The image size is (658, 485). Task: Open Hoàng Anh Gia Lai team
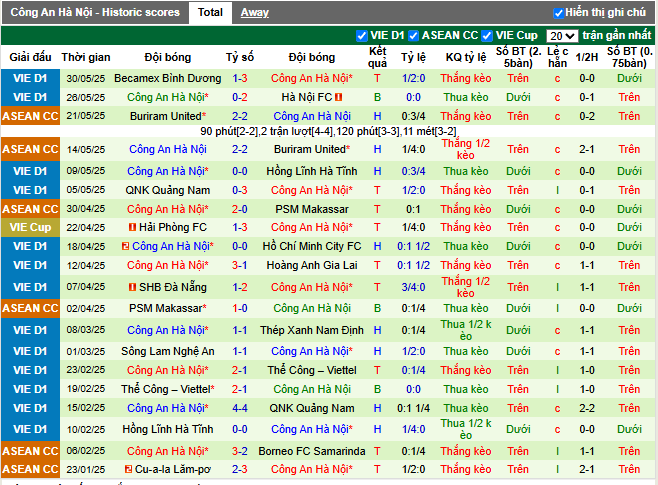point(312,265)
